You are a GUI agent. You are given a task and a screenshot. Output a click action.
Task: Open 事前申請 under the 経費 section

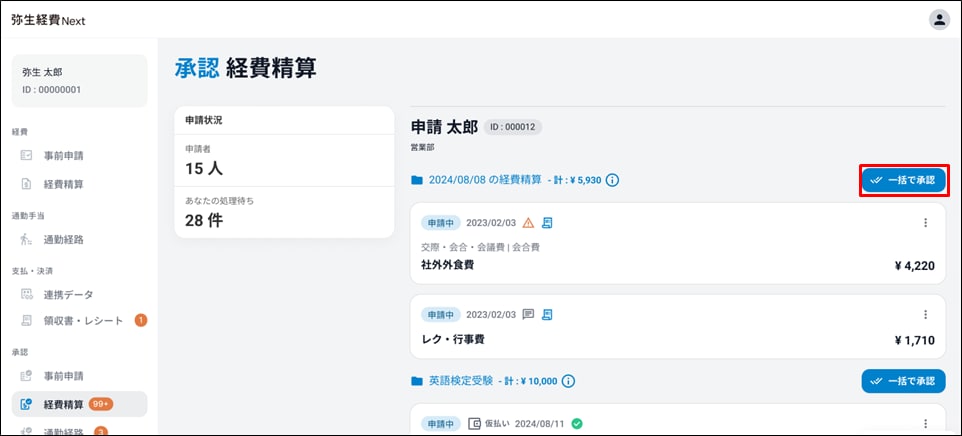[x=63, y=156]
